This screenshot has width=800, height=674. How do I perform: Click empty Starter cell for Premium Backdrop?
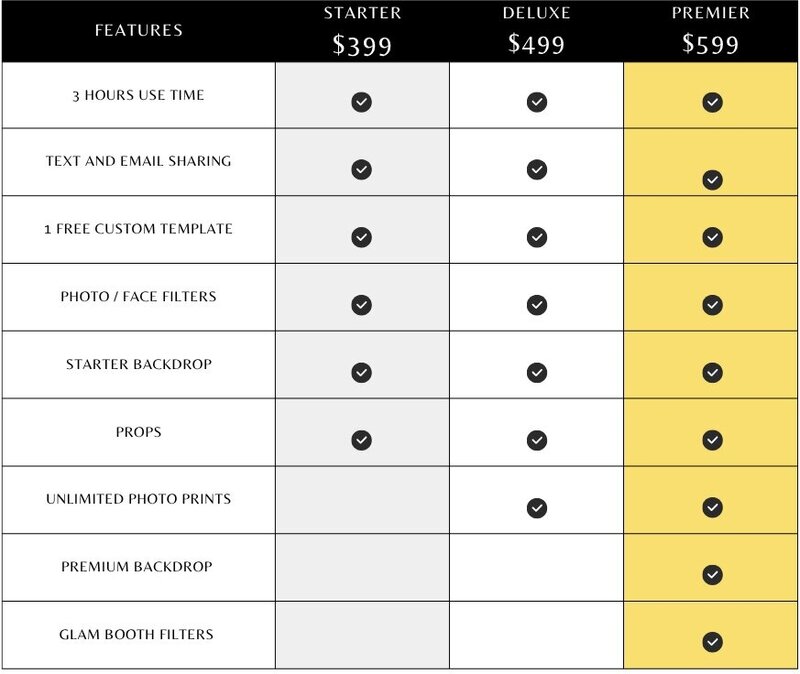point(362,567)
